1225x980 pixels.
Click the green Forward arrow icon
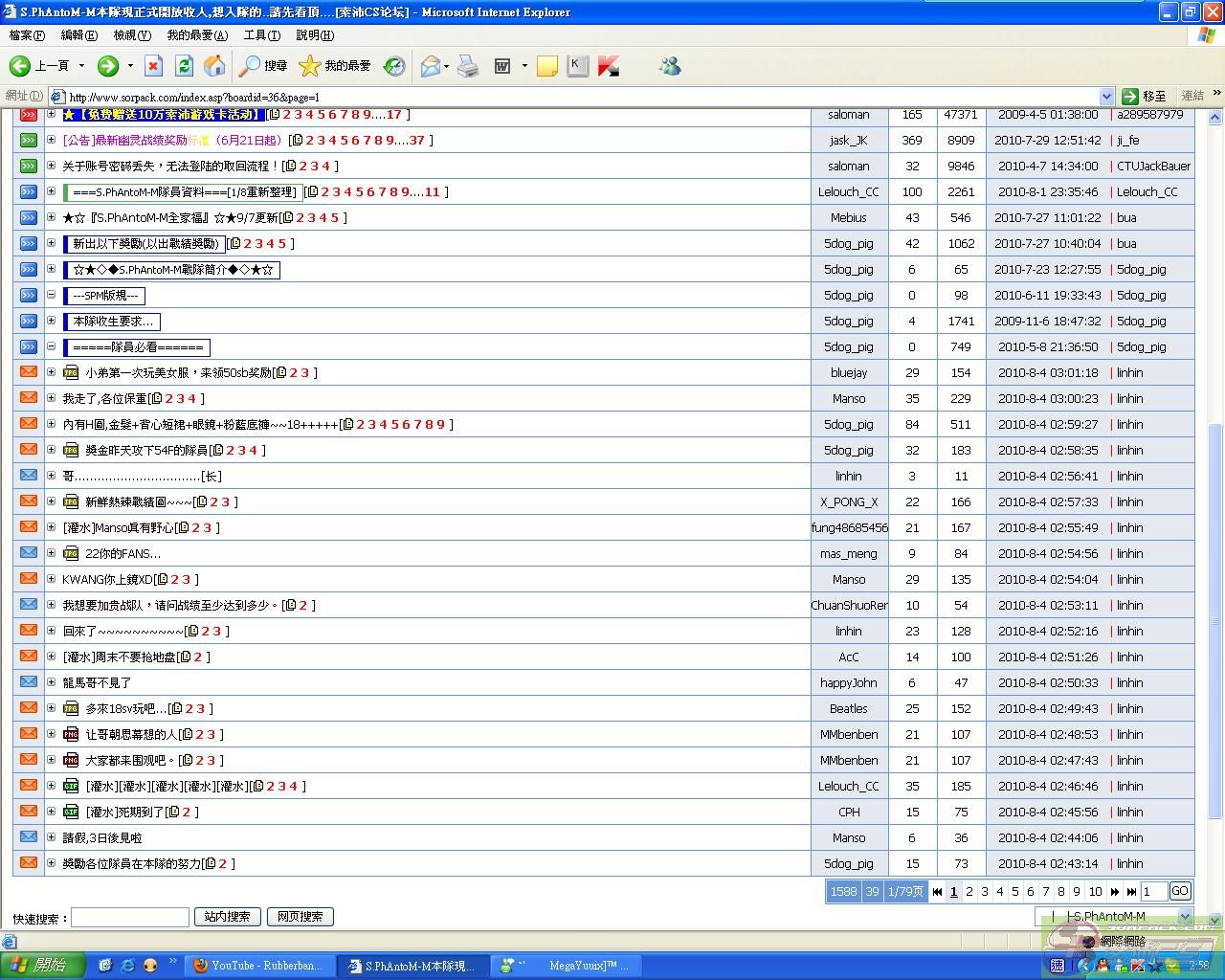[x=108, y=66]
